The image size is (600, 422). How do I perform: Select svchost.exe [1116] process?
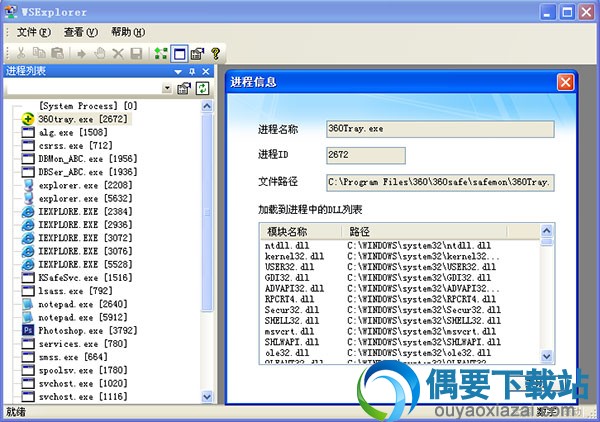(83, 397)
